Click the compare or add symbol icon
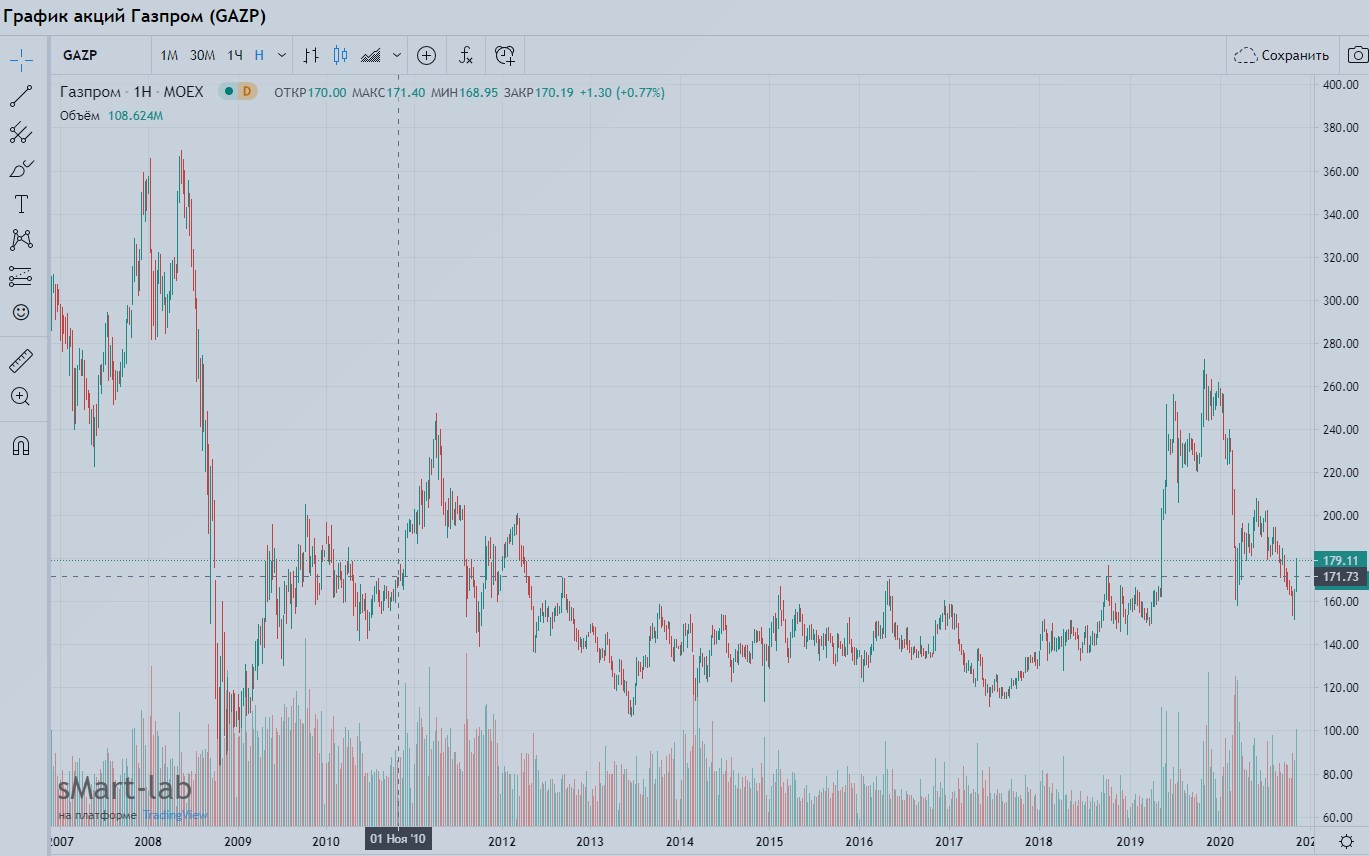 click(426, 55)
